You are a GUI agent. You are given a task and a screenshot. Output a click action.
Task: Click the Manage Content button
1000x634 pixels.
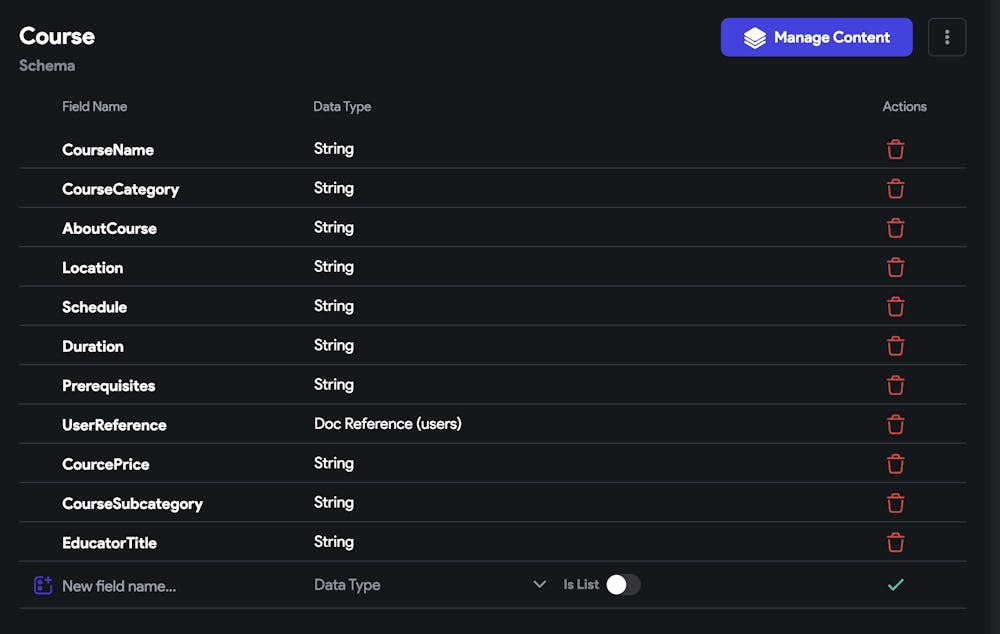click(x=816, y=37)
